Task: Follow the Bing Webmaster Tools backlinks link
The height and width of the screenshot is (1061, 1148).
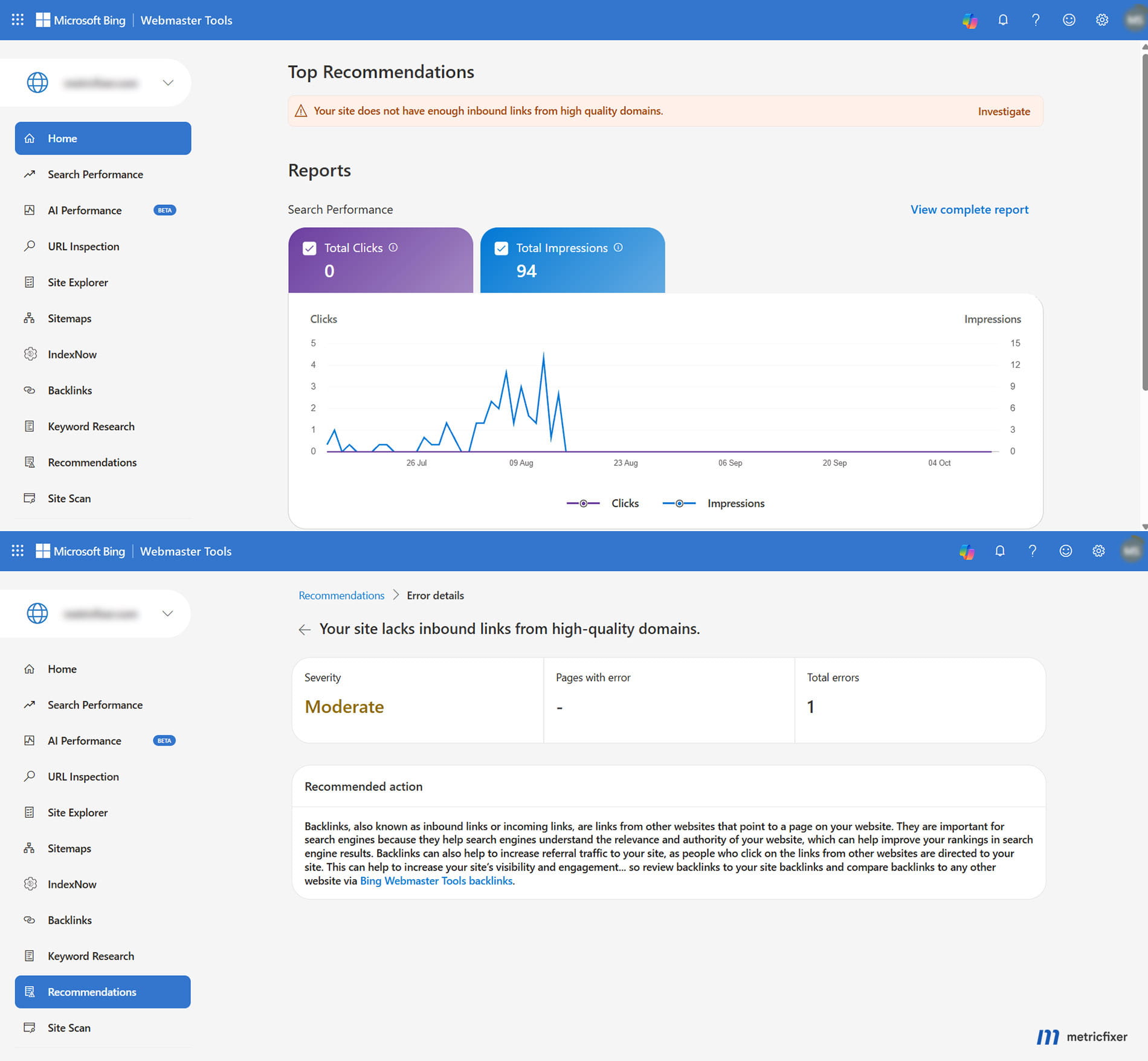Action: [436, 881]
